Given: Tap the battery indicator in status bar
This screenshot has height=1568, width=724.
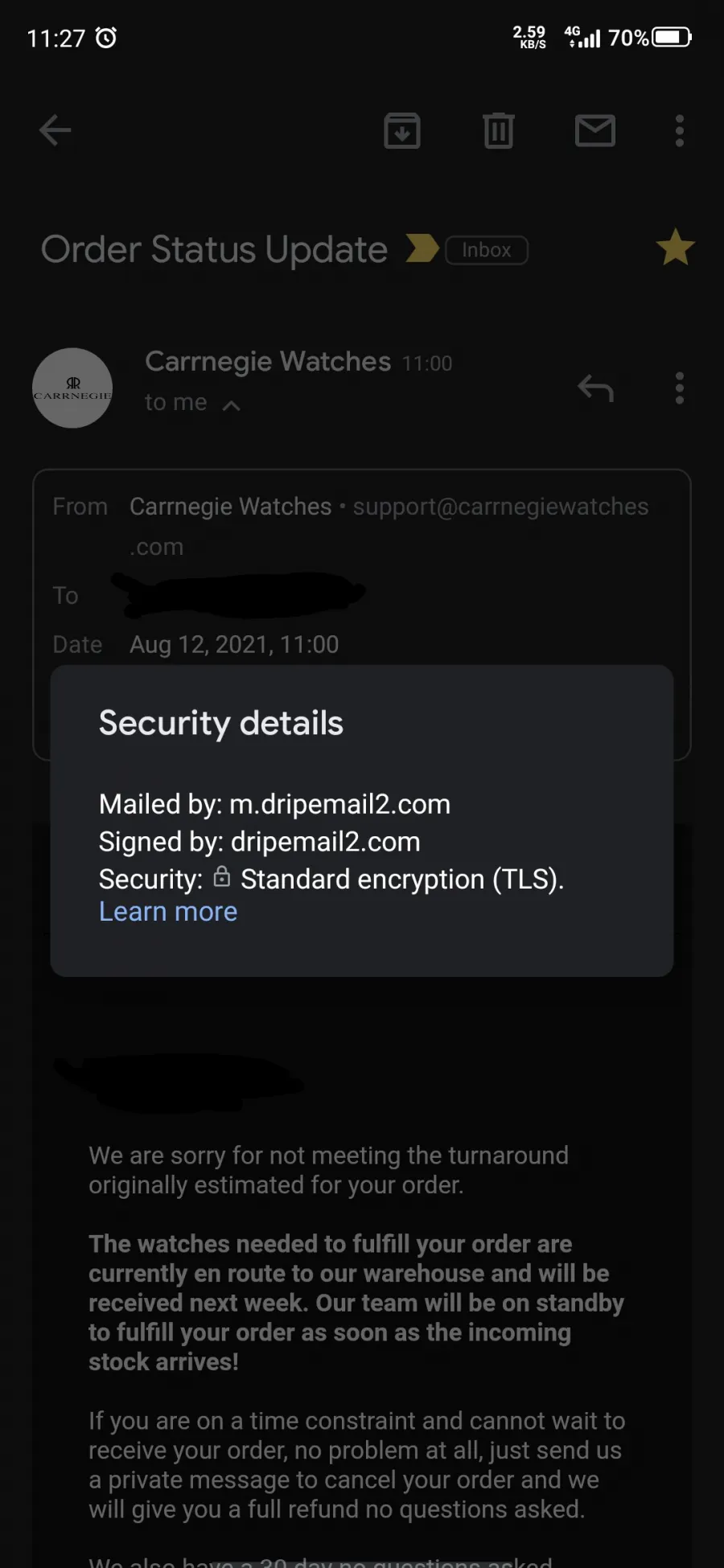Looking at the screenshot, I should tap(672, 38).
